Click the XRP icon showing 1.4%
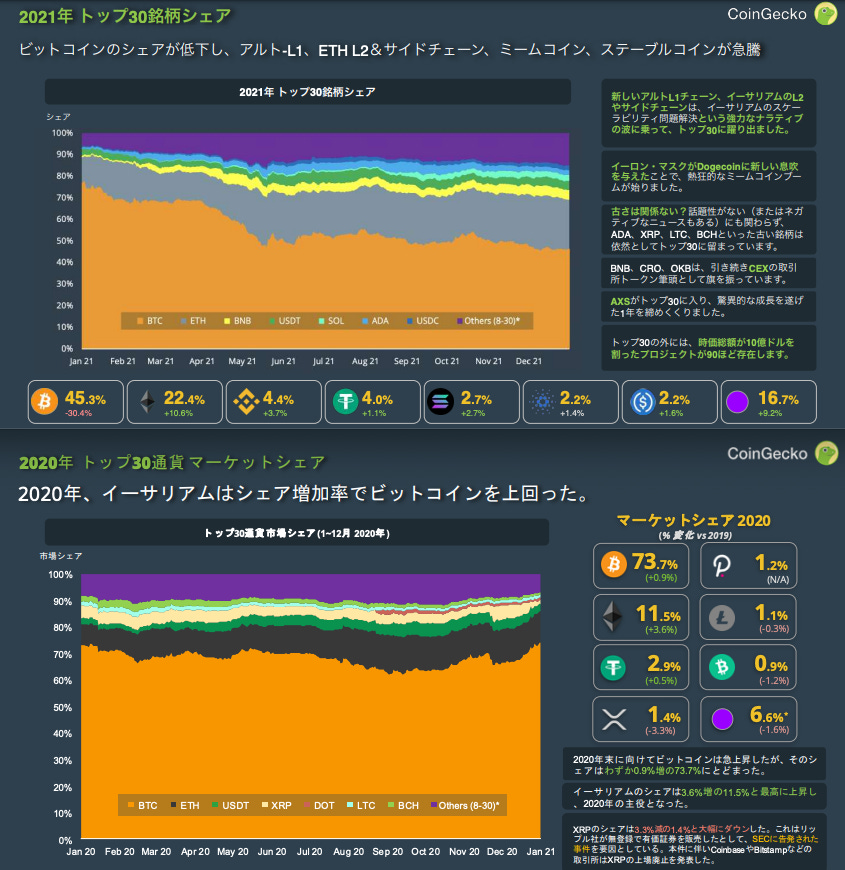The image size is (845, 870). point(614,719)
